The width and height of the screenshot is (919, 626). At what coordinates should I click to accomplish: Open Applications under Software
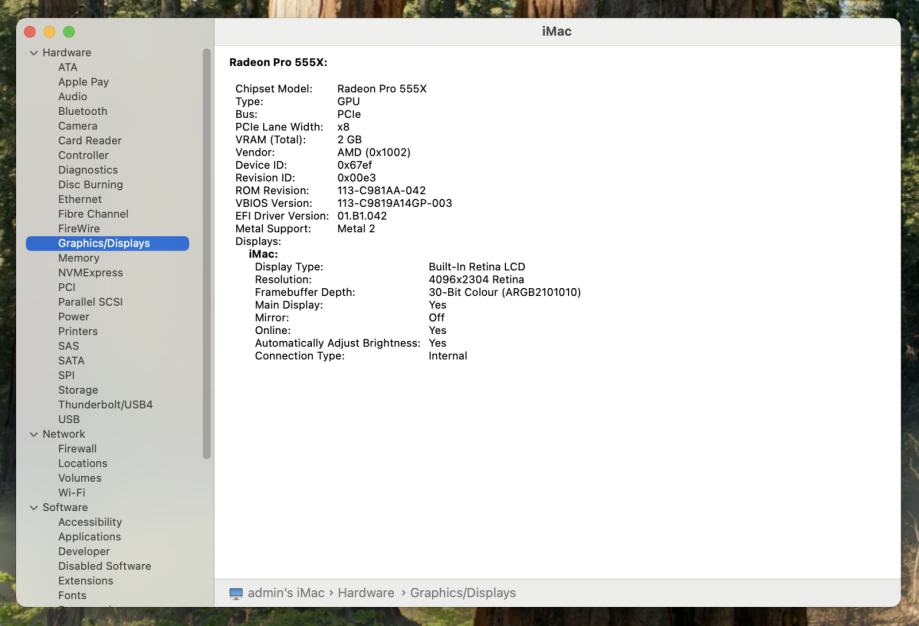pos(89,536)
